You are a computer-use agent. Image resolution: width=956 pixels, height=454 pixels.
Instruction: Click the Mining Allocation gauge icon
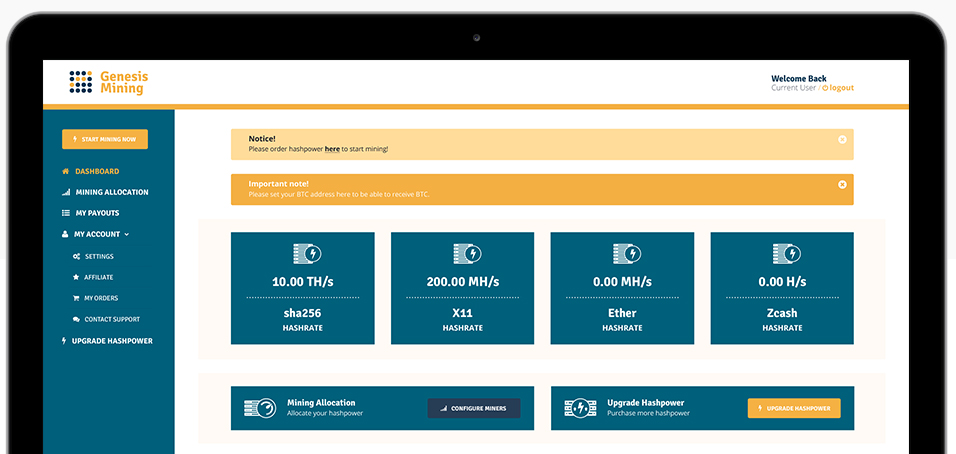coord(261,408)
